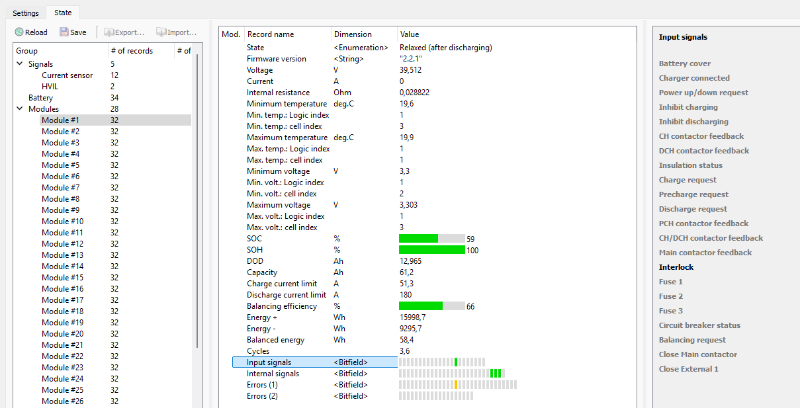Click the Insulation status signal label
Image resolution: width=800 pixels, height=408 pixels.
pyautogui.click(x=690, y=165)
